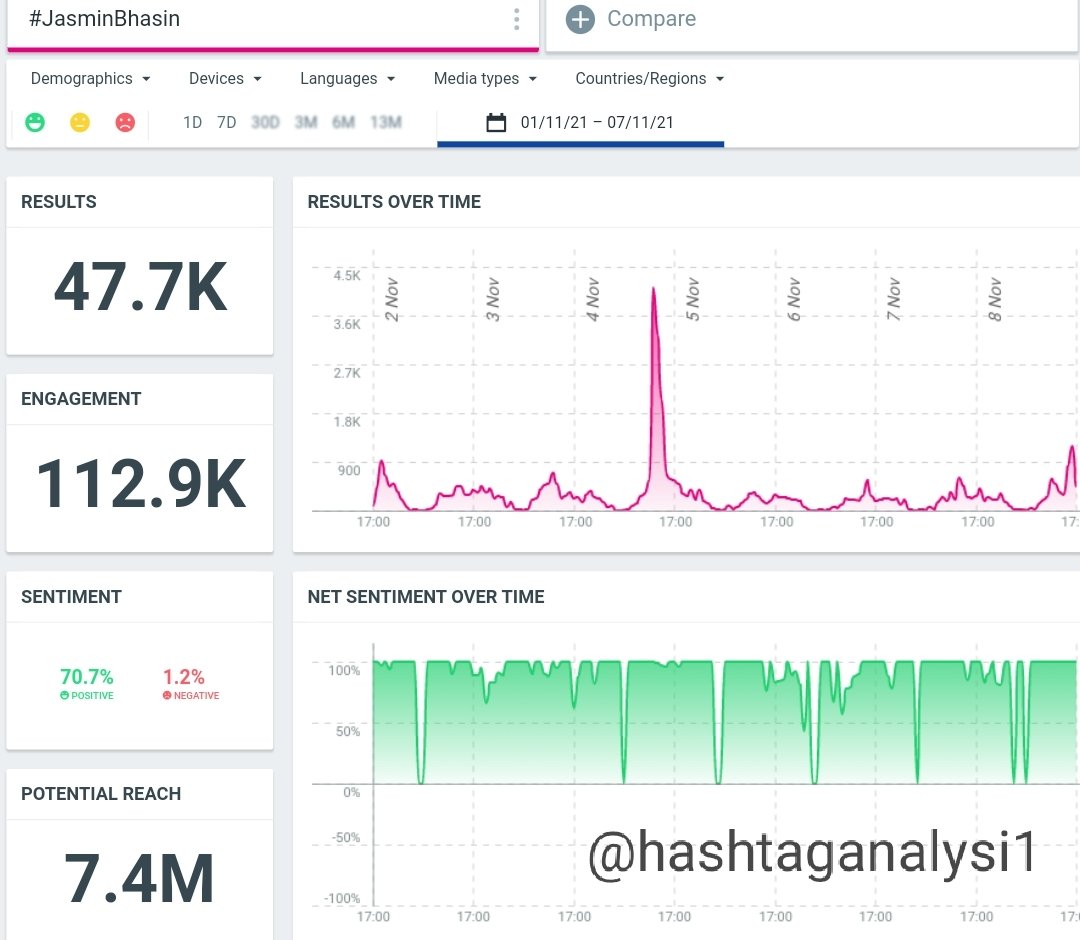This screenshot has width=1080, height=940.
Task: Click the 1.2% negative sentiment figure
Action: (x=184, y=676)
